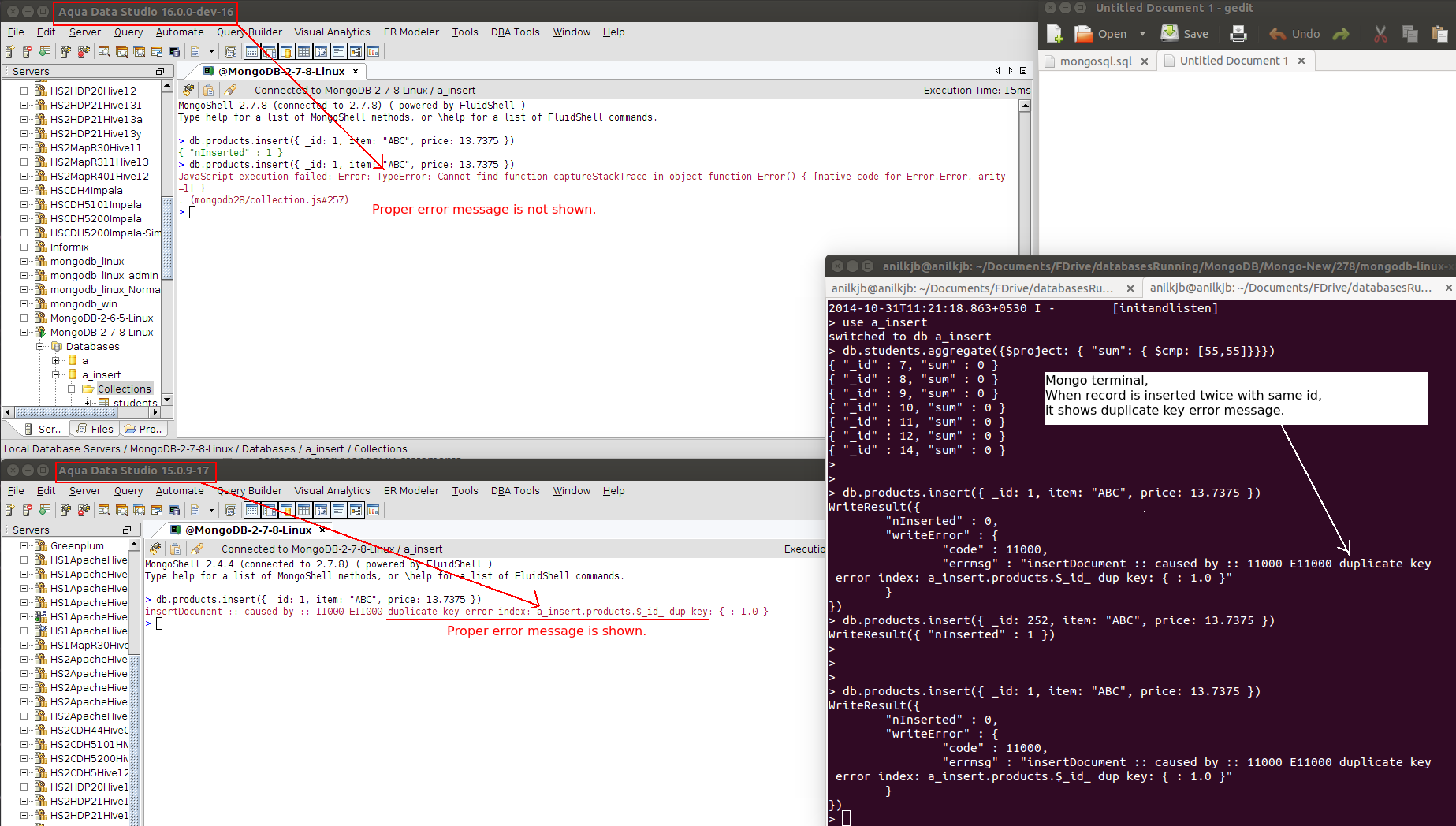Collapse the Databases node in server tree
Screen dimensions: 1456x826
40,346
